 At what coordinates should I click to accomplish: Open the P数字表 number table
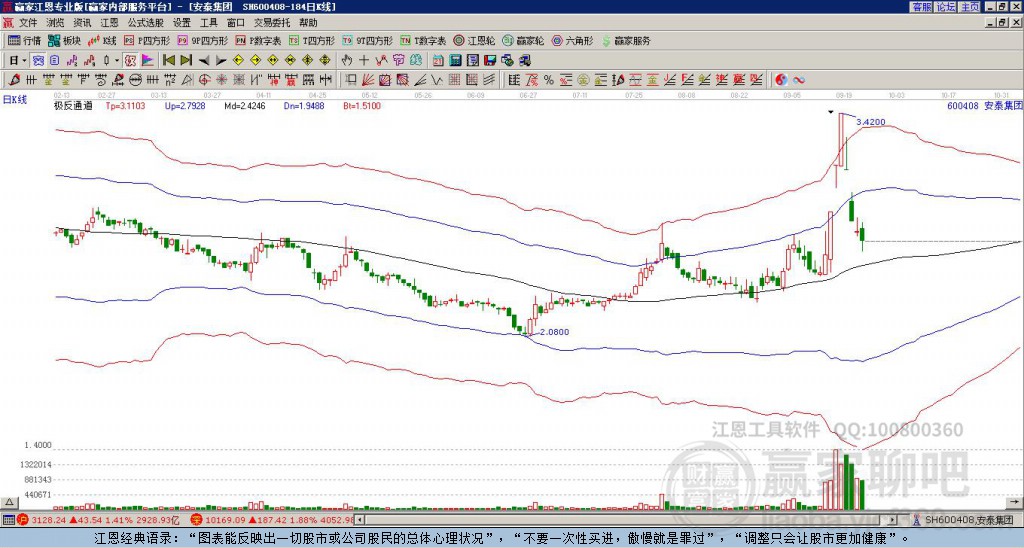(258, 40)
